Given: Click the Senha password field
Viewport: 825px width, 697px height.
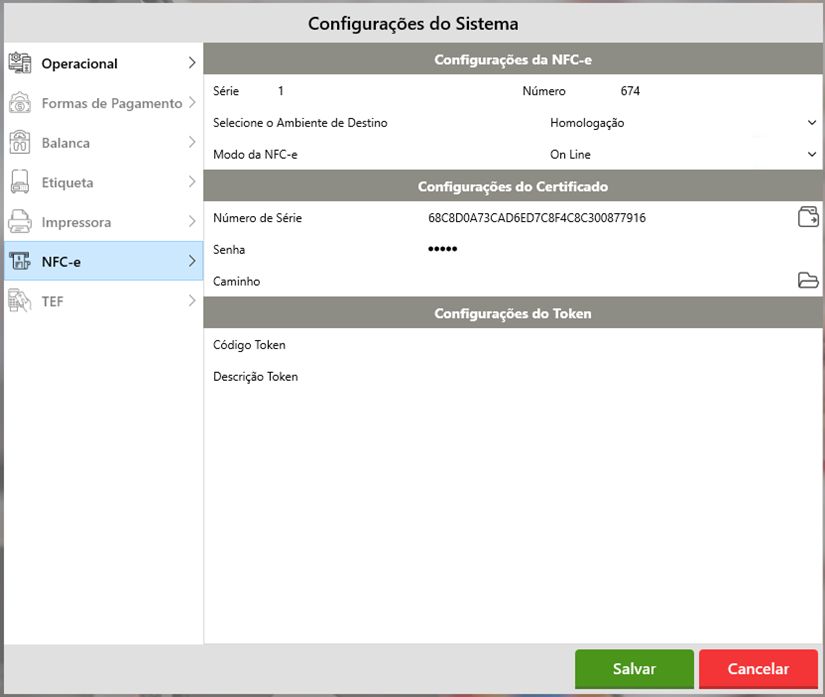Looking at the screenshot, I should pos(600,249).
